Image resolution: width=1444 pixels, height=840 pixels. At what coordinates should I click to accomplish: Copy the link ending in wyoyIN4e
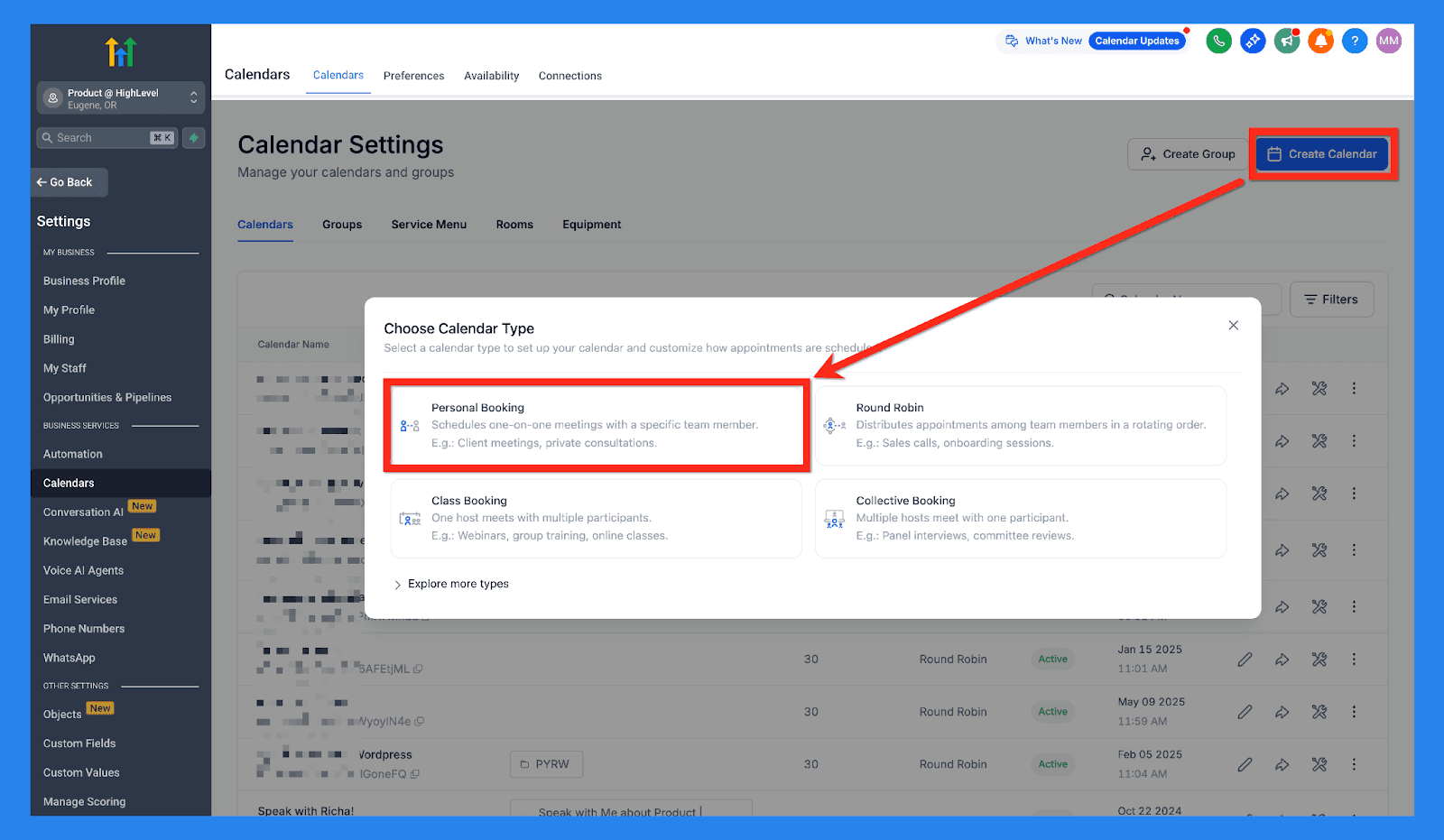pyautogui.click(x=419, y=722)
